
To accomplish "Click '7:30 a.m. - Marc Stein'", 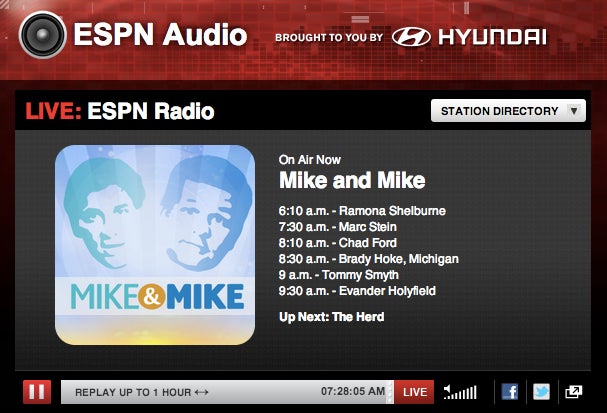I will pos(338,227).
